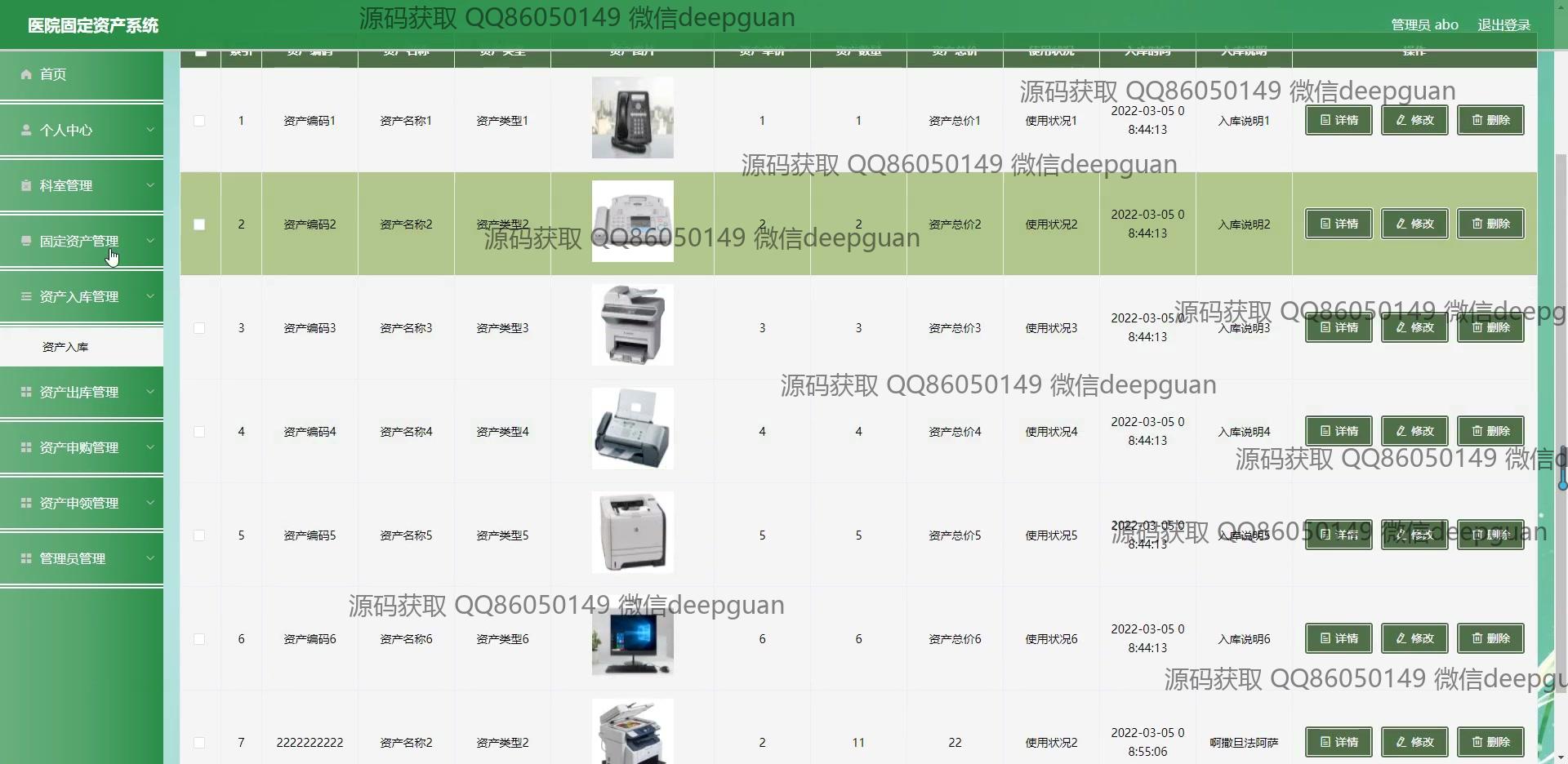Click the icon next to 科室管理

(x=26, y=185)
